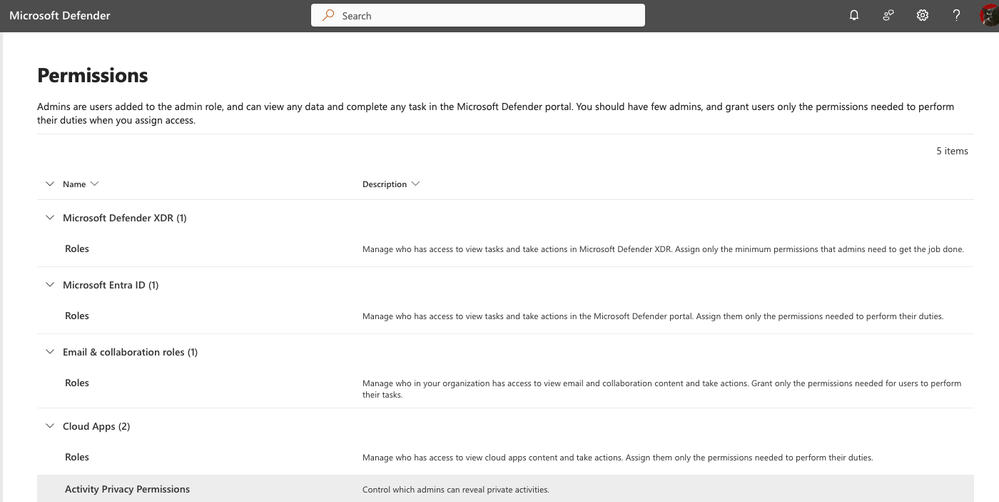Collapse all groups via header chevron
Image resolution: width=999 pixels, height=502 pixels.
(x=50, y=184)
